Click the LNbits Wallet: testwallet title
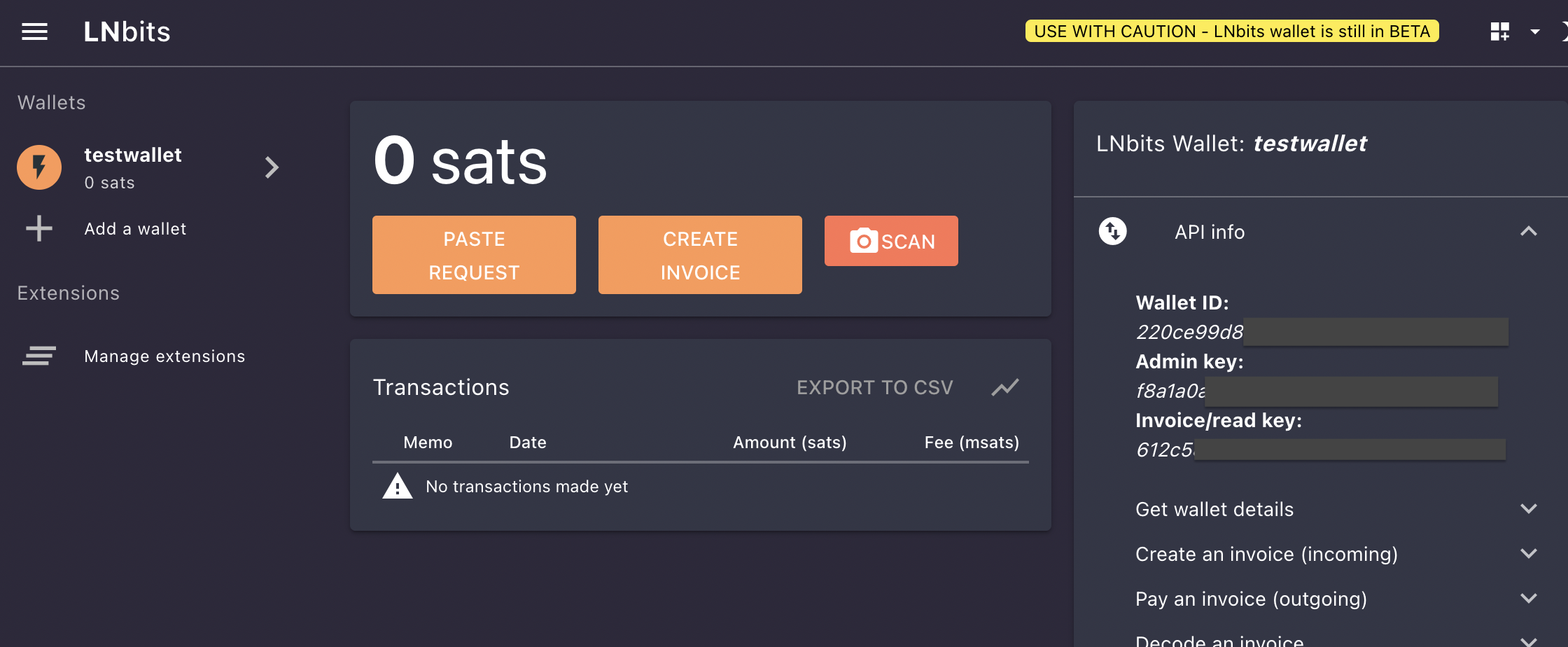Viewport: 1568px width, 647px height. [x=1231, y=144]
